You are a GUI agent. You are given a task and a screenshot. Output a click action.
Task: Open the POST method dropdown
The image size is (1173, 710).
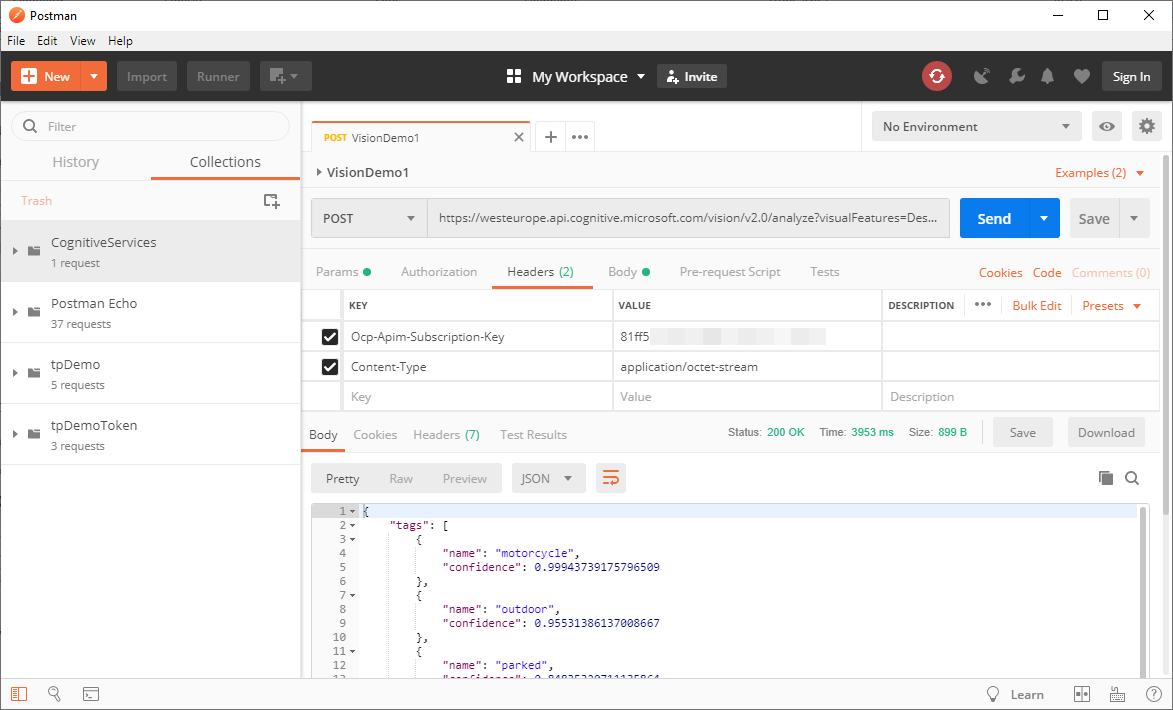368,219
